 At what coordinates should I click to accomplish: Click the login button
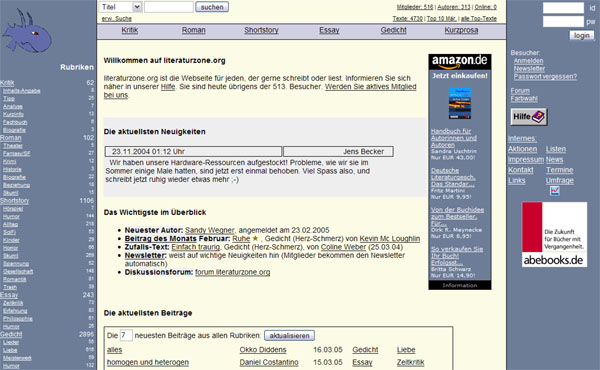click(x=582, y=35)
